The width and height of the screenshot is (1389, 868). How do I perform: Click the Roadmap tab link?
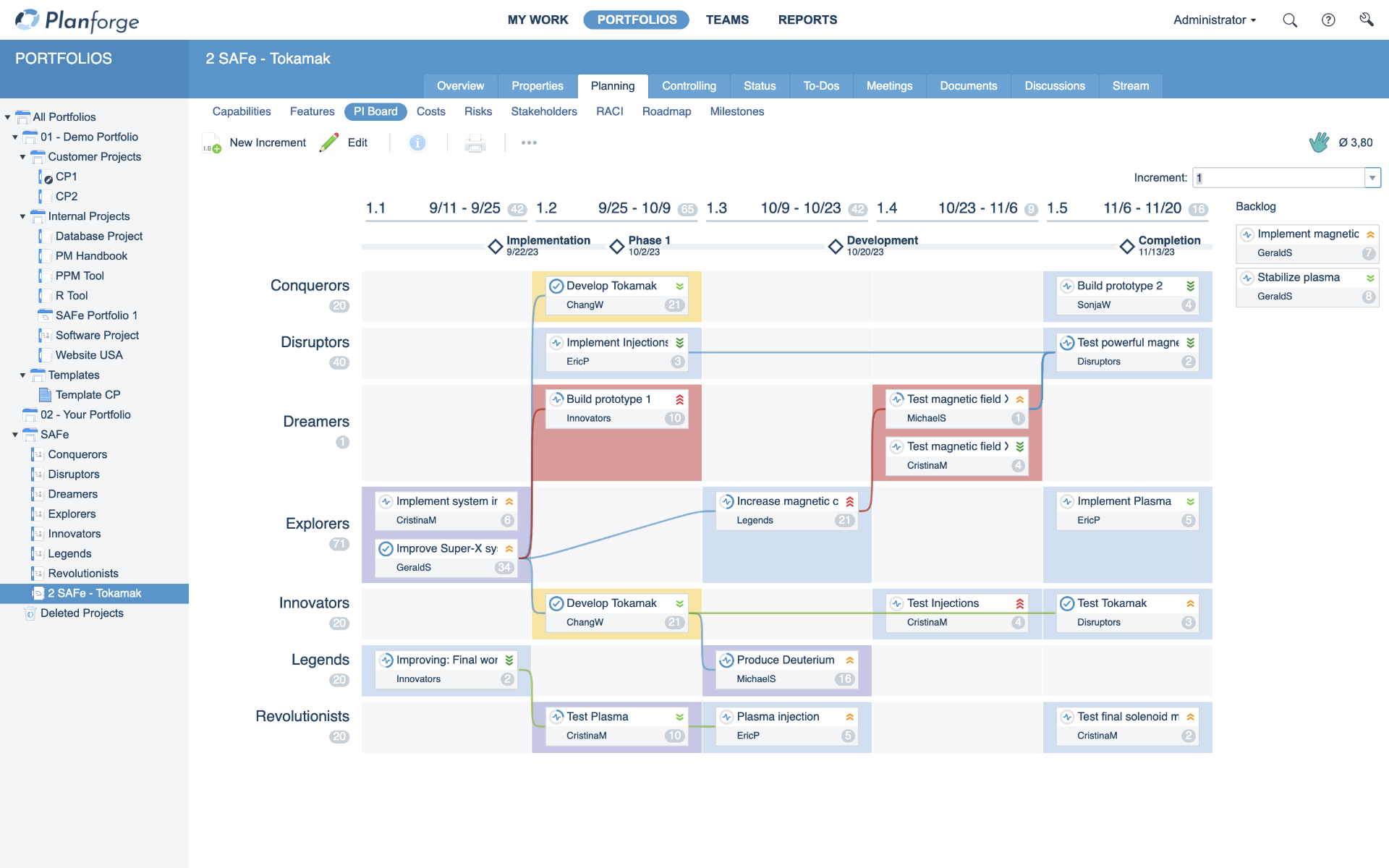point(667,111)
